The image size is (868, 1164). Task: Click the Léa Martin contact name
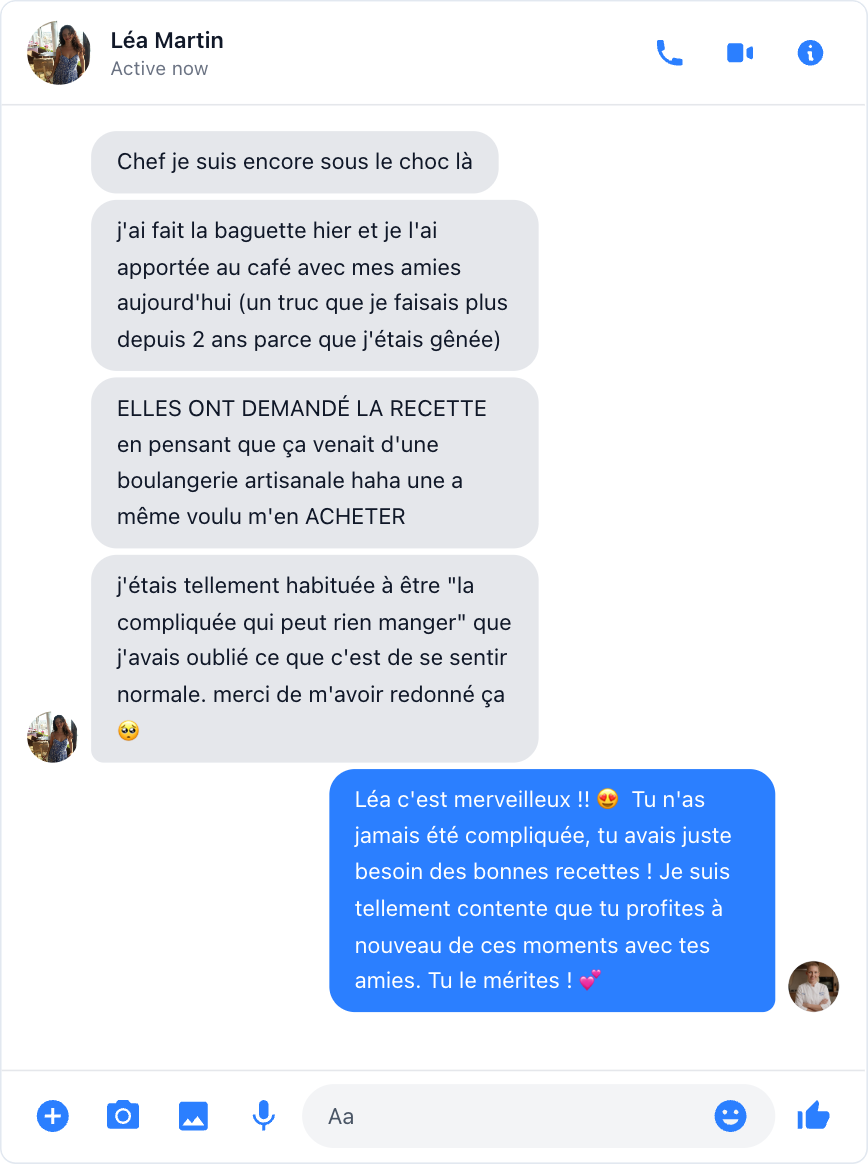pos(167,40)
